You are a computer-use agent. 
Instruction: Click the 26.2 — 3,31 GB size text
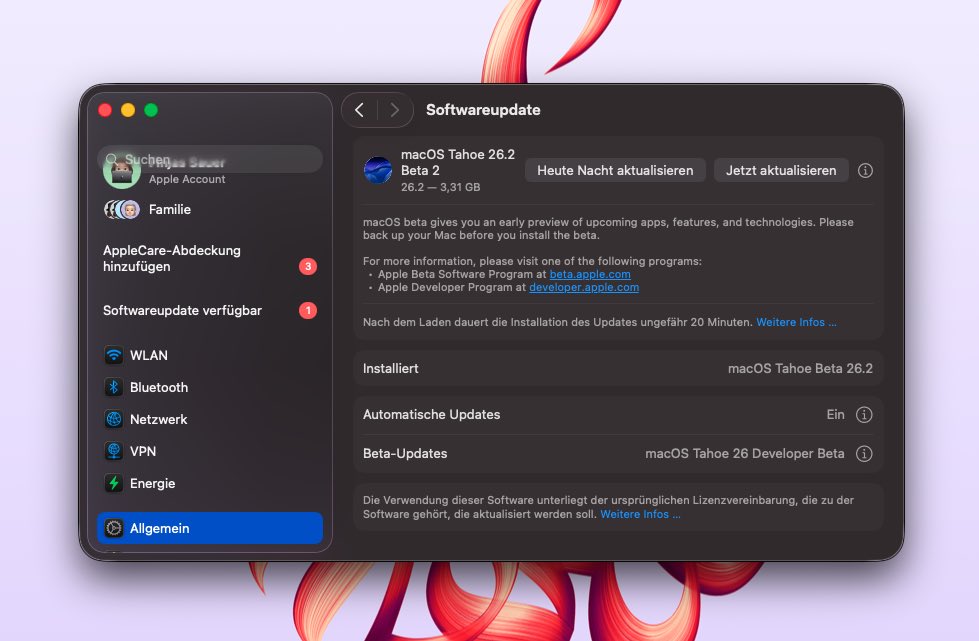[x=440, y=187]
